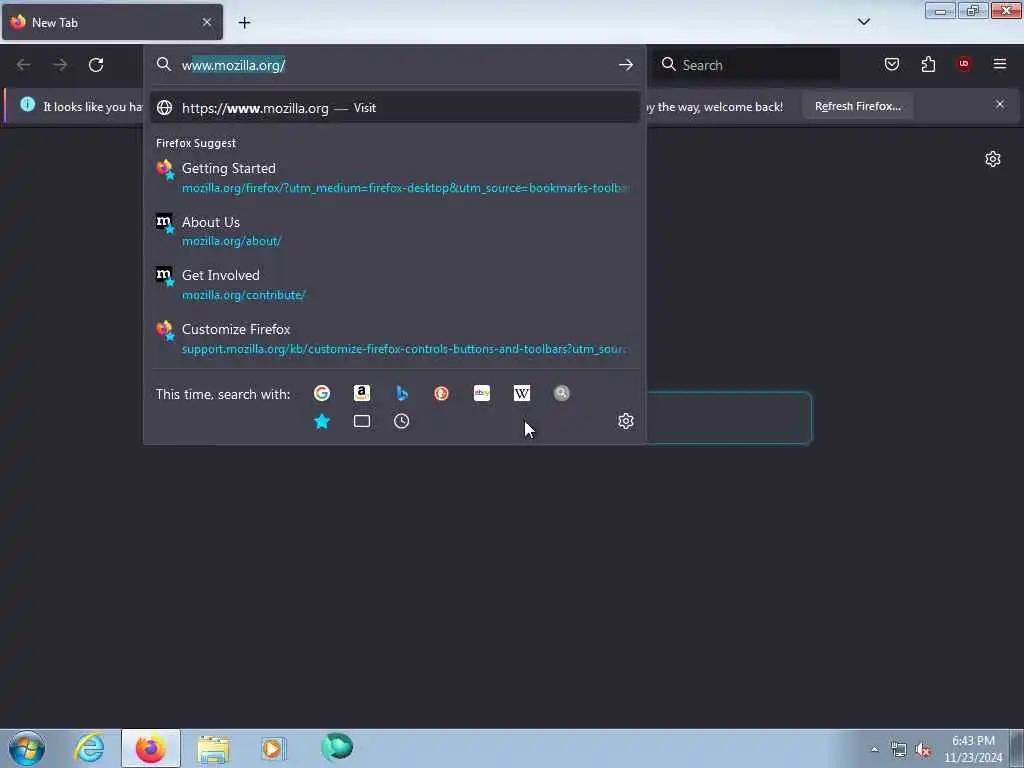Viewport: 1024px width, 768px height.
Task: Show hidden system tray icons
Action: [874, 749]
